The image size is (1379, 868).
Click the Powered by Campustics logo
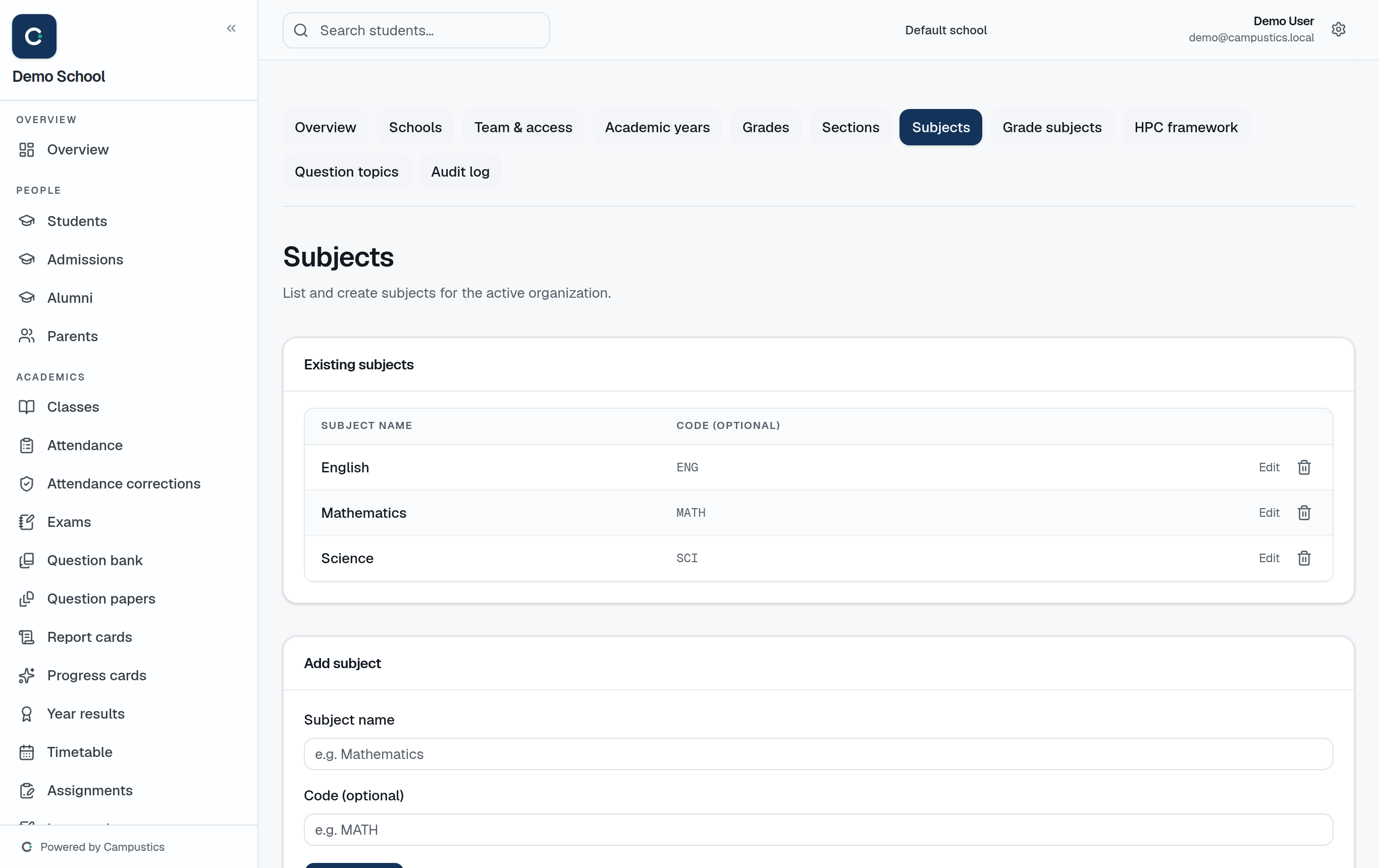26,847
